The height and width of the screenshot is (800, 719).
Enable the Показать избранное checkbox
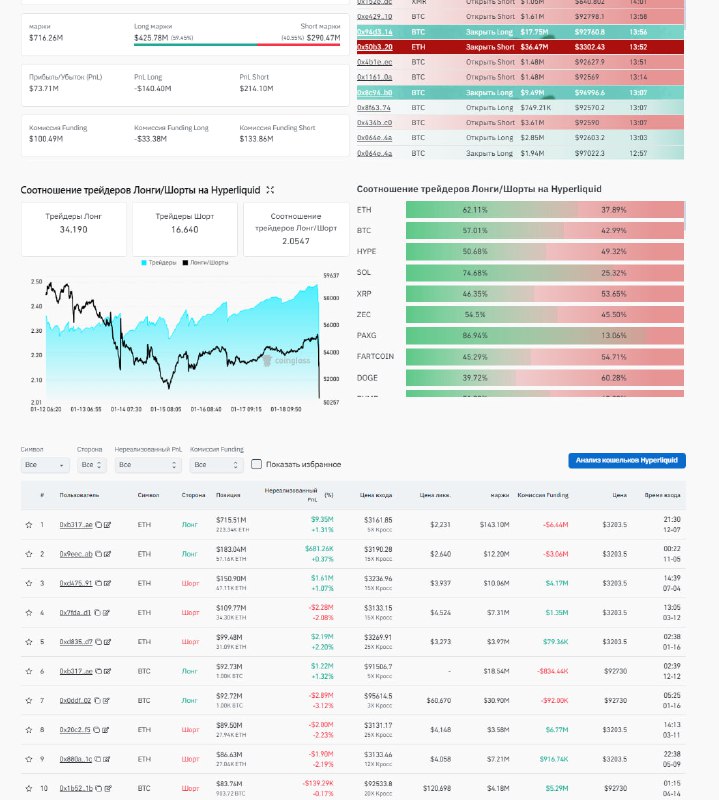[x=257, y=464]
